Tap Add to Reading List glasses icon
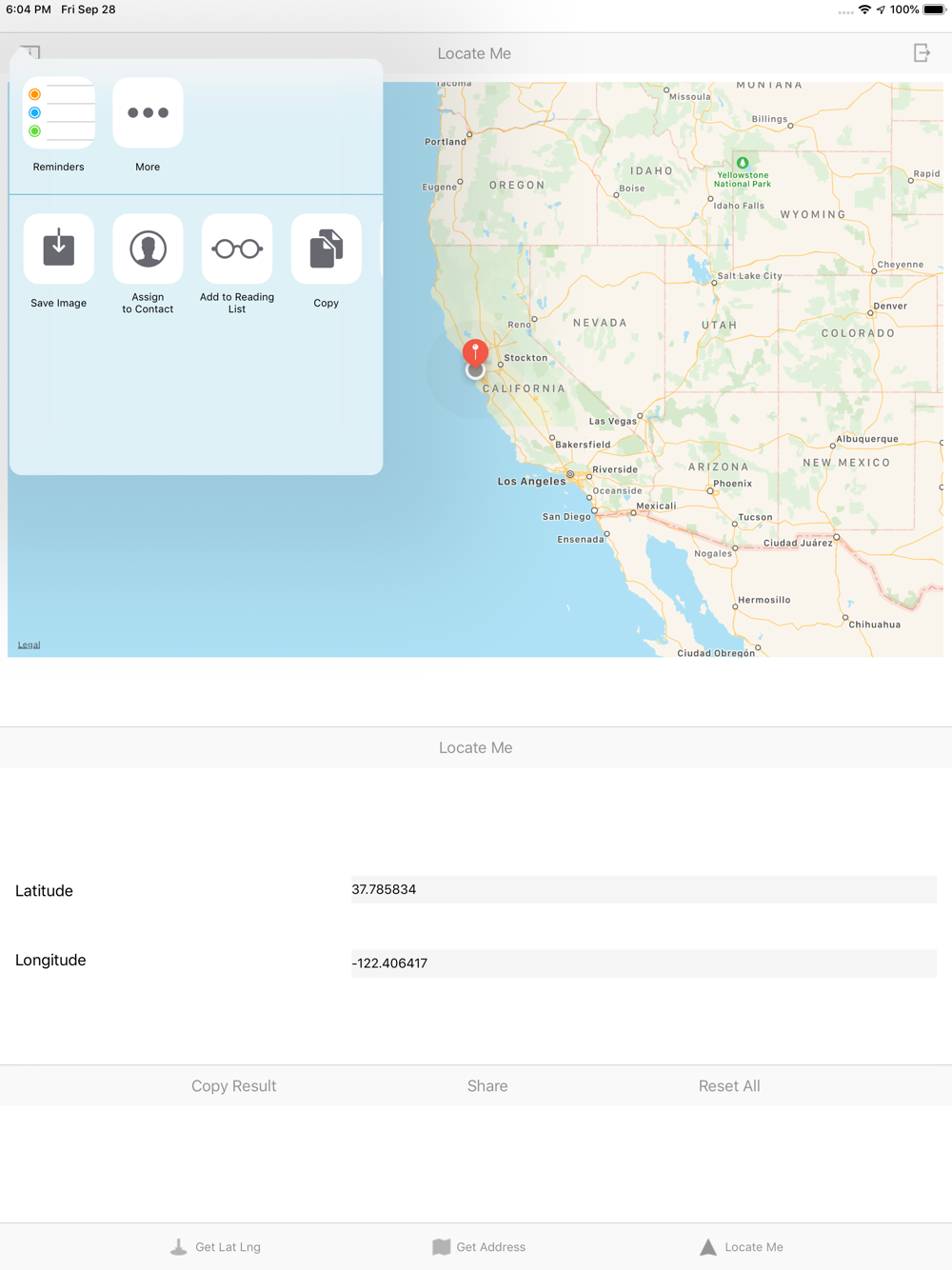 coord(237,249)
